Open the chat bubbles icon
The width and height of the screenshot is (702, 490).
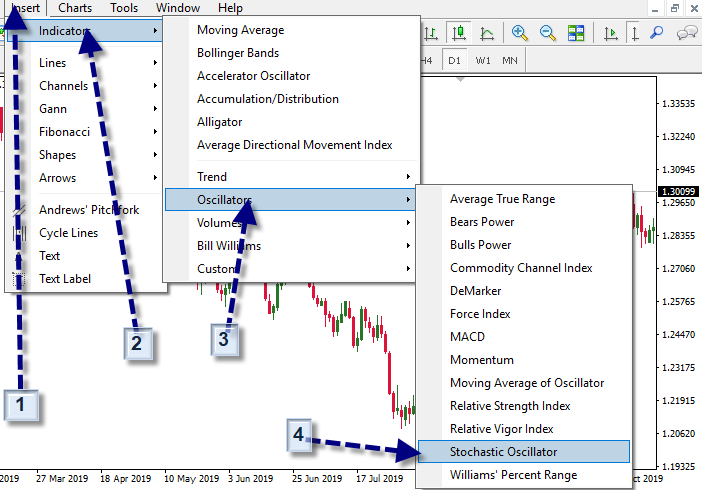click(687, 33)
